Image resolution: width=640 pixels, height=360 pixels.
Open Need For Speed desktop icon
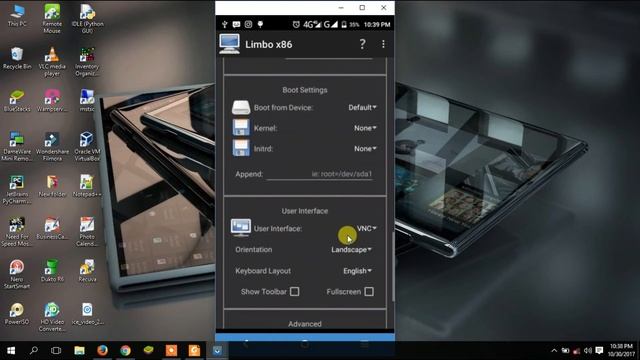(17, 231)
